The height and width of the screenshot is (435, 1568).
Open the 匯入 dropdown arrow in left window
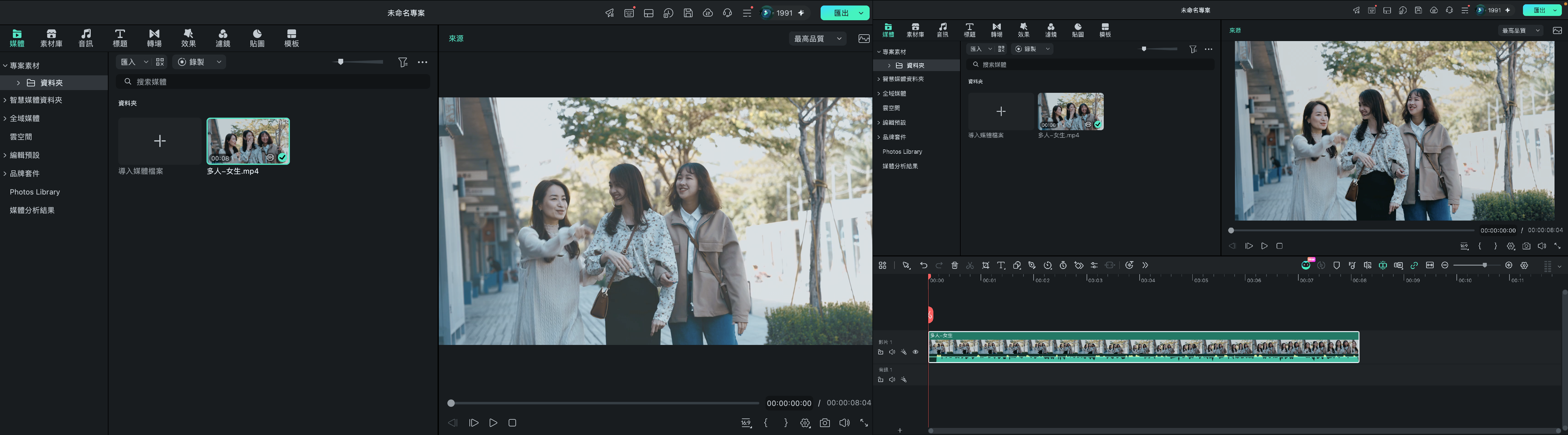[x=146, y=62]
